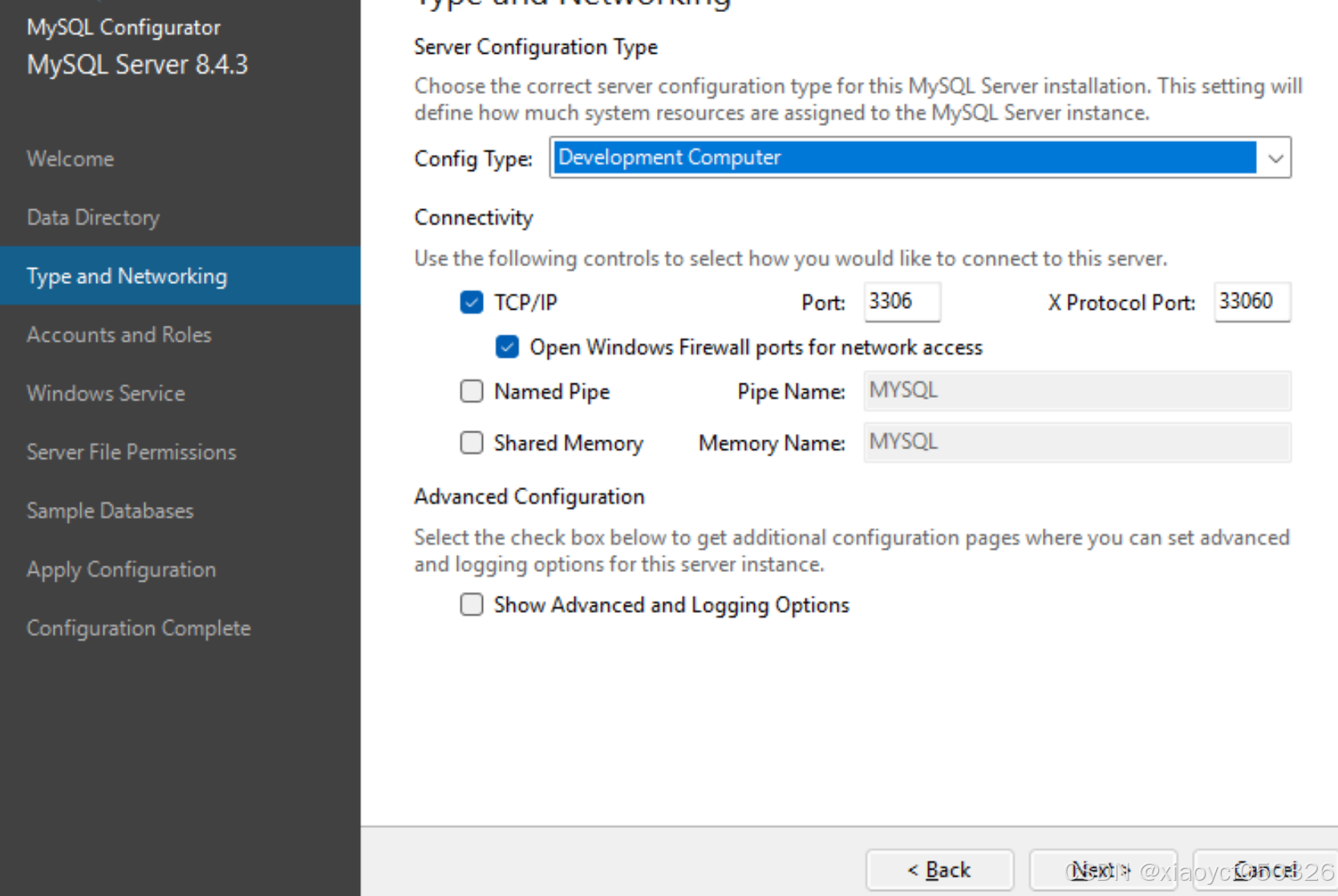Go to the Windows Service step
Viewport: 1338px width, 896px height.
106,393
